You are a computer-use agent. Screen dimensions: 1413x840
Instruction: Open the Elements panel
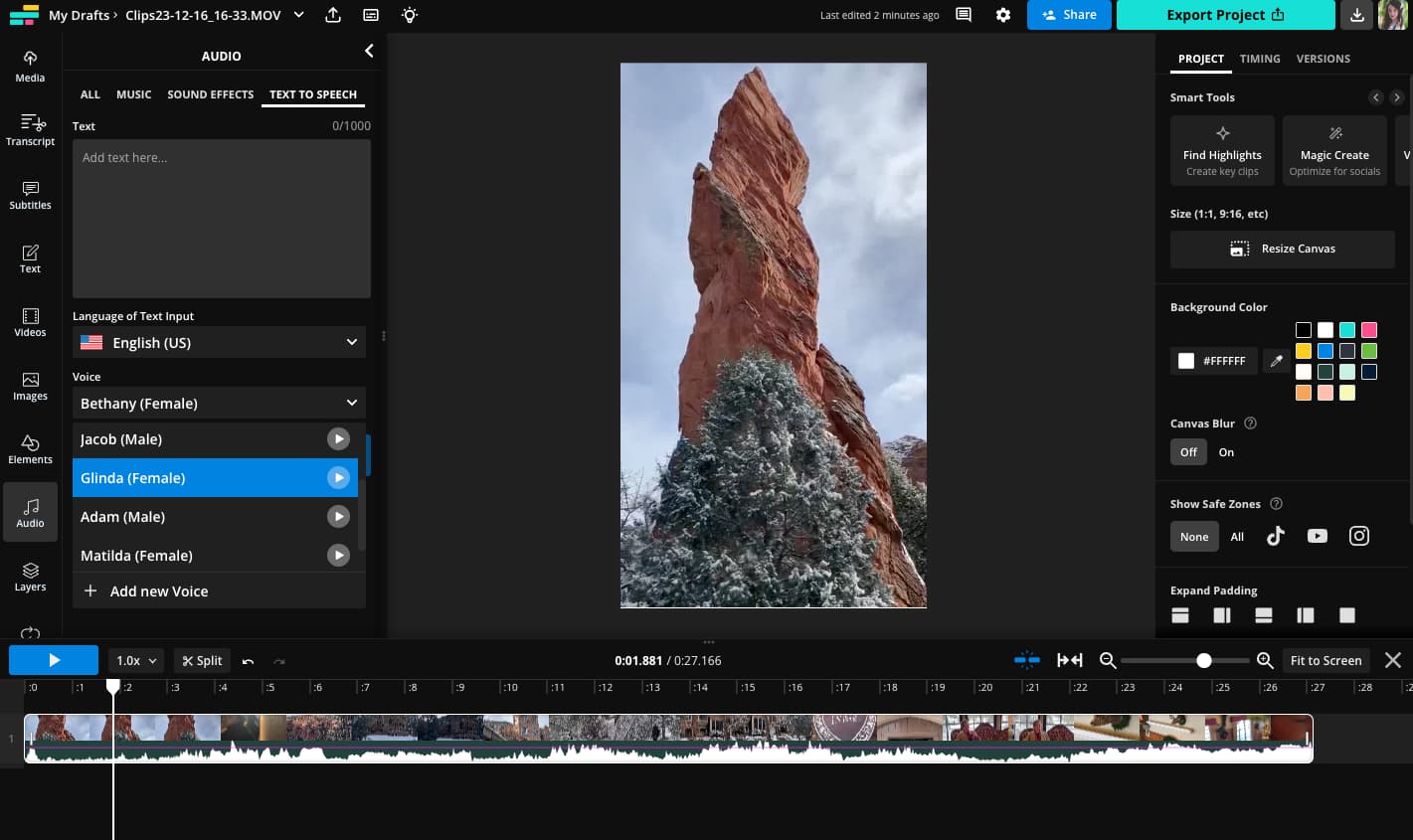pyautogui.click(x=30, y=448)
